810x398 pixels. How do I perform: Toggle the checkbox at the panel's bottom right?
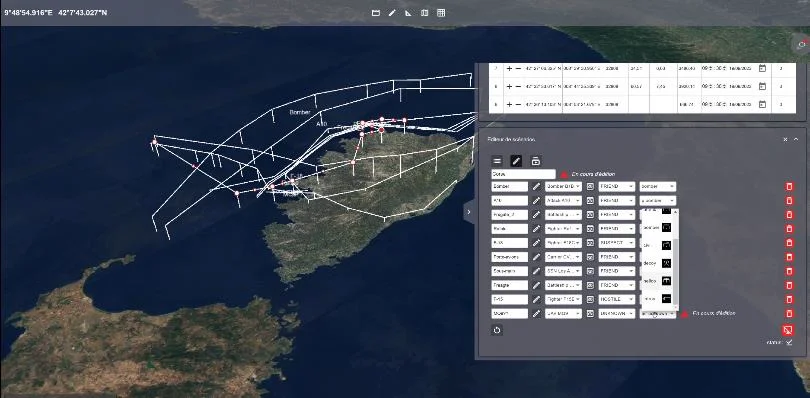click(x=789, y=342)
